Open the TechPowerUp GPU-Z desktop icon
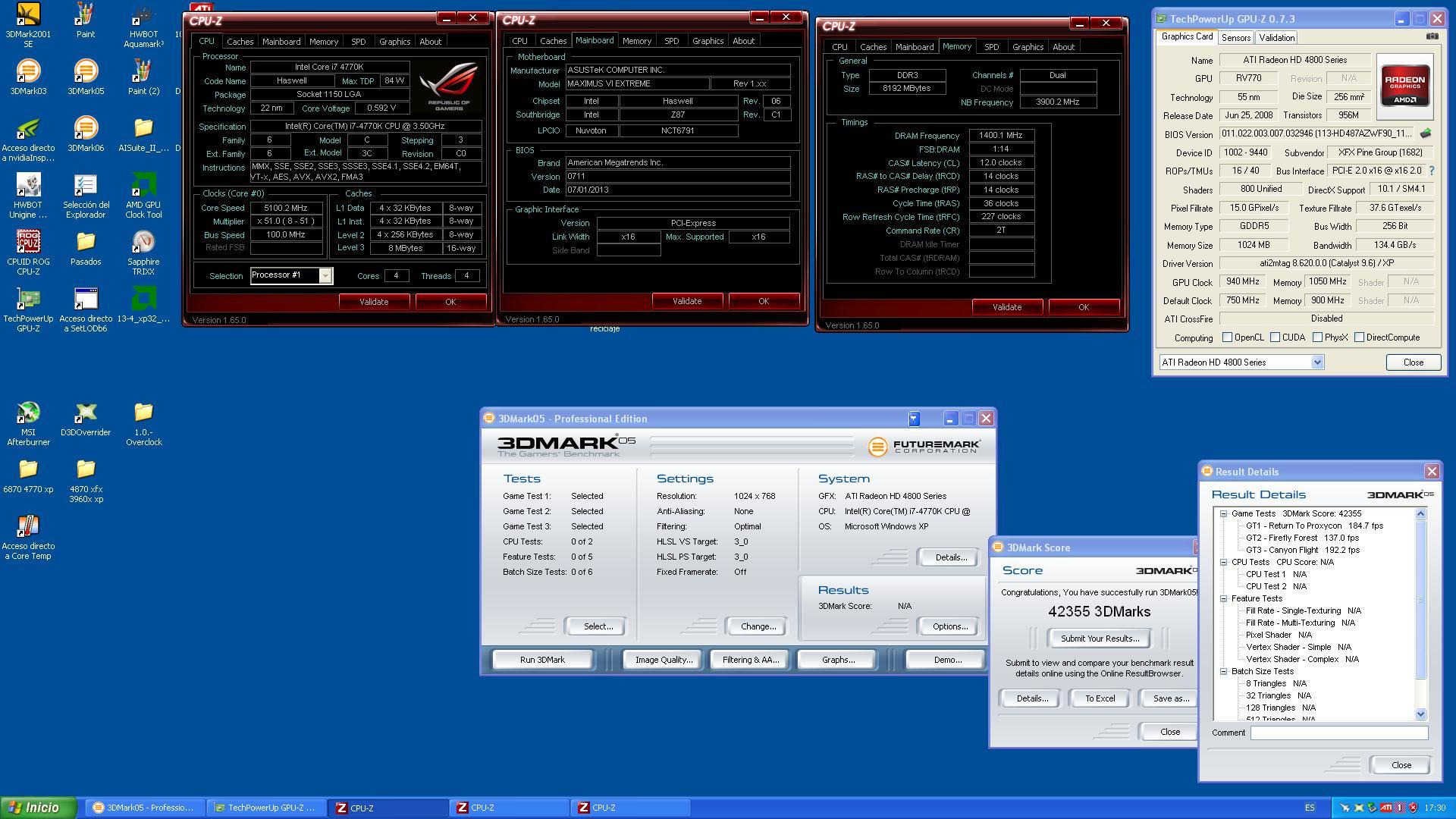Image resolution: width=1456 pixels, height=819 pixels. [28, 309]
